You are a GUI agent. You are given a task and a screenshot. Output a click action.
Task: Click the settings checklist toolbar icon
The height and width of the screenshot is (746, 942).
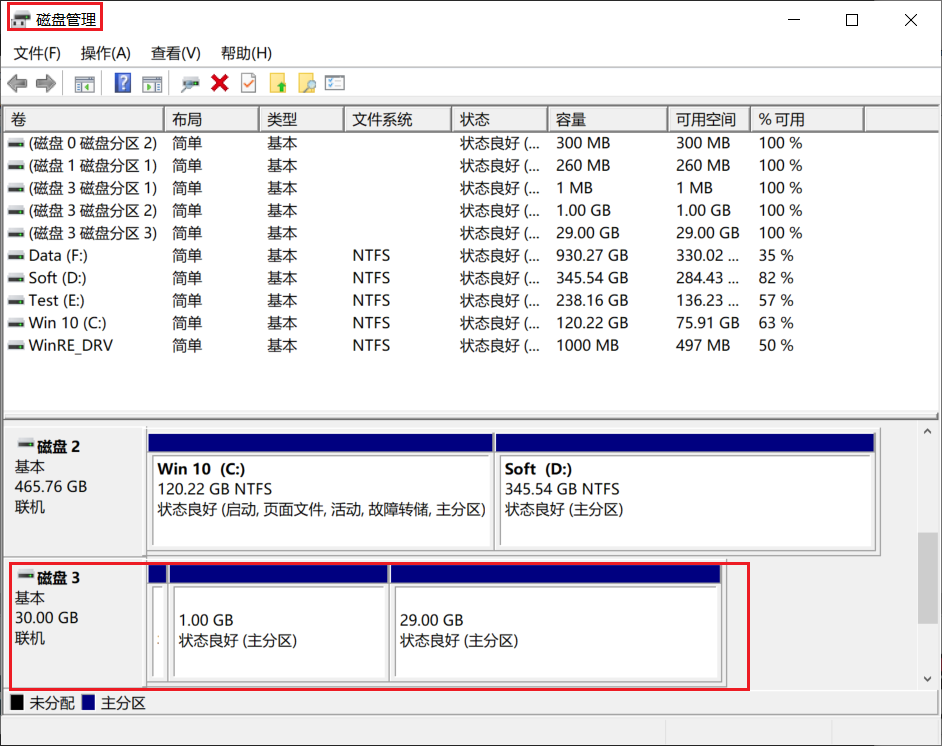pos(335,83)
